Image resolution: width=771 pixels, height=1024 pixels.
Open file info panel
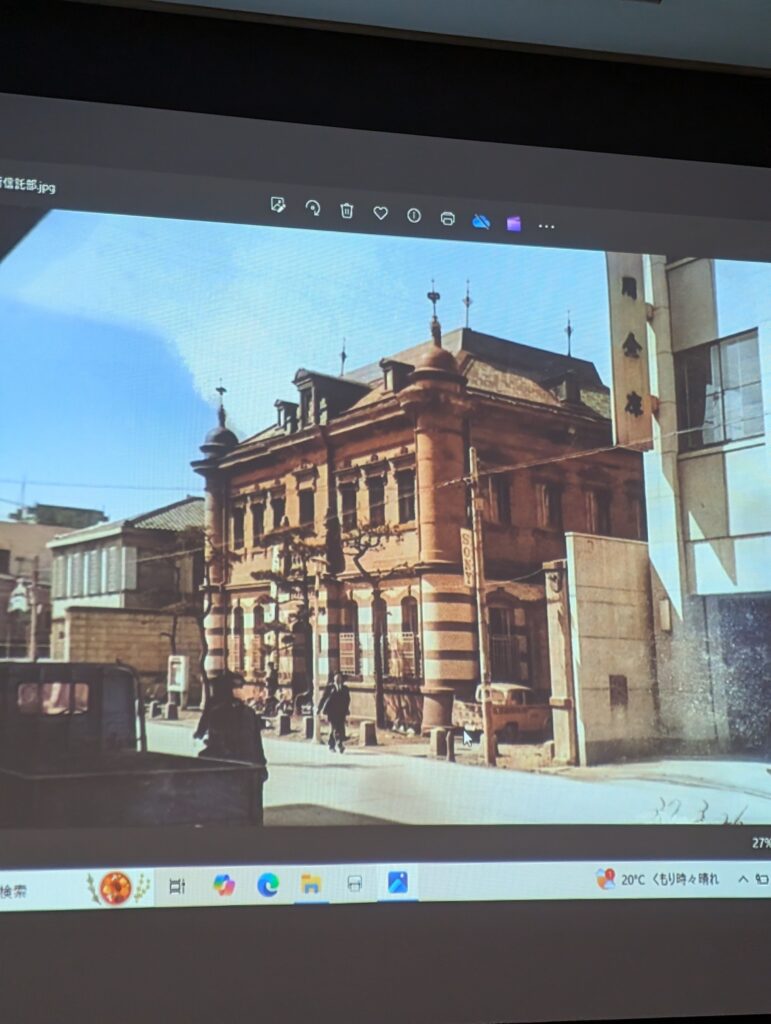click(414, 215)
